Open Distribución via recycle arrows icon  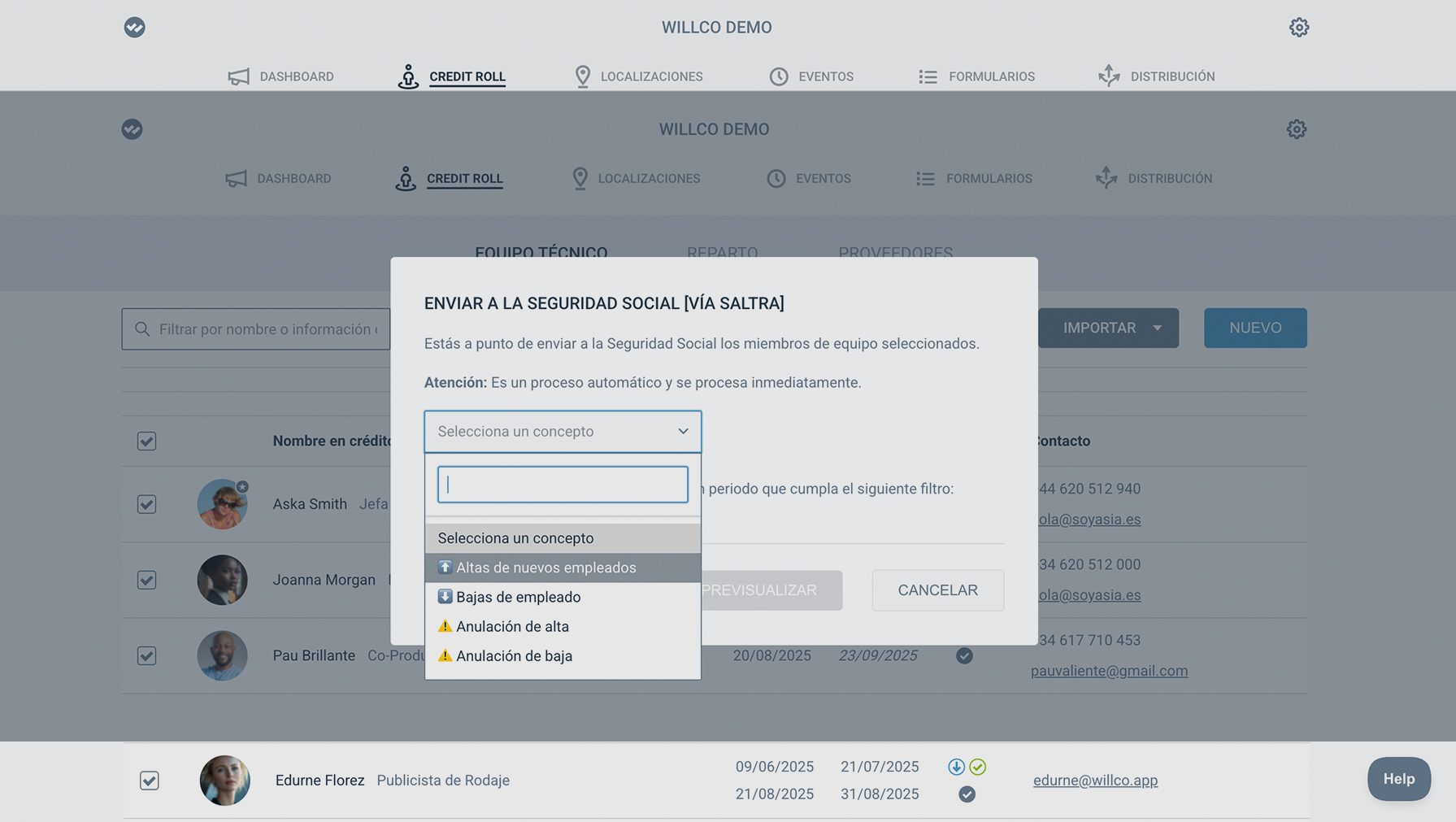(1109, 76)
